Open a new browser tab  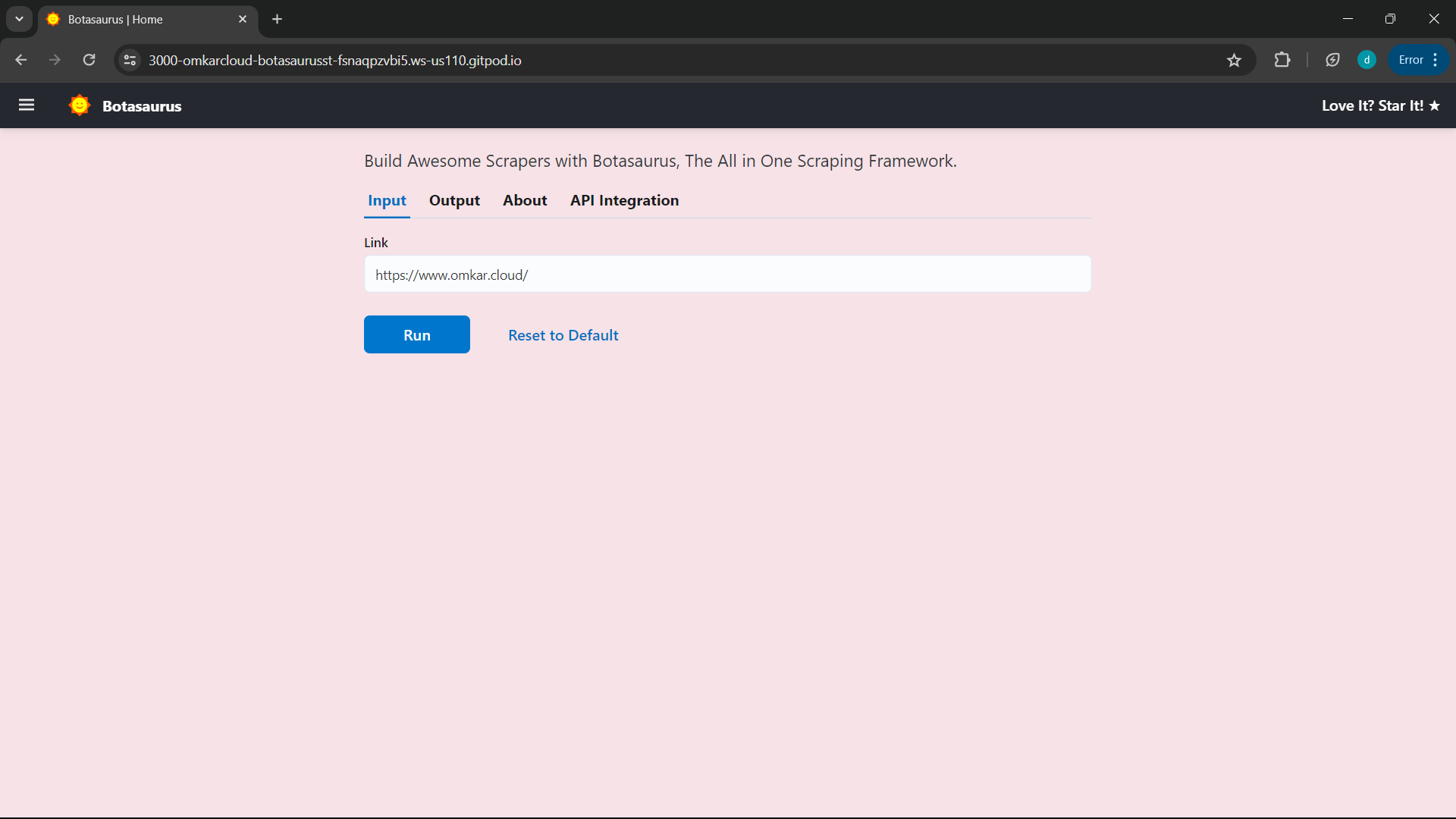tap(278, 19)
